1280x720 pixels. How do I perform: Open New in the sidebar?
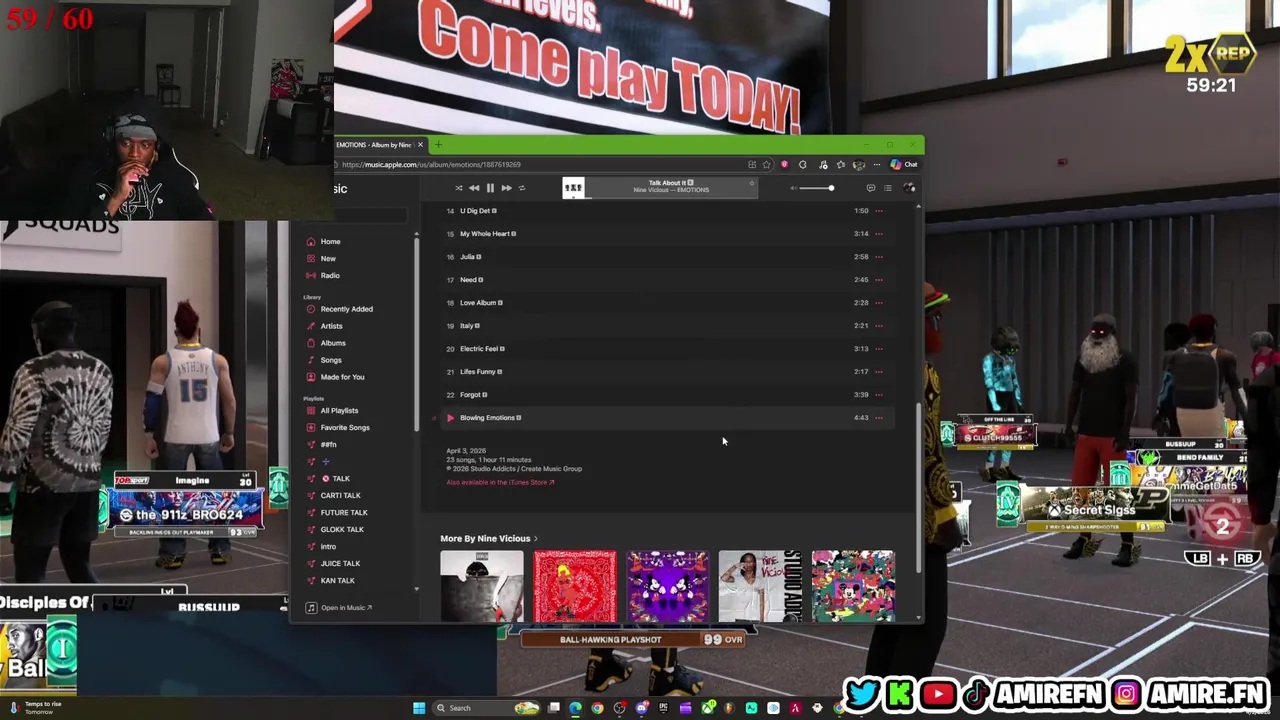(x=328, y=258)
